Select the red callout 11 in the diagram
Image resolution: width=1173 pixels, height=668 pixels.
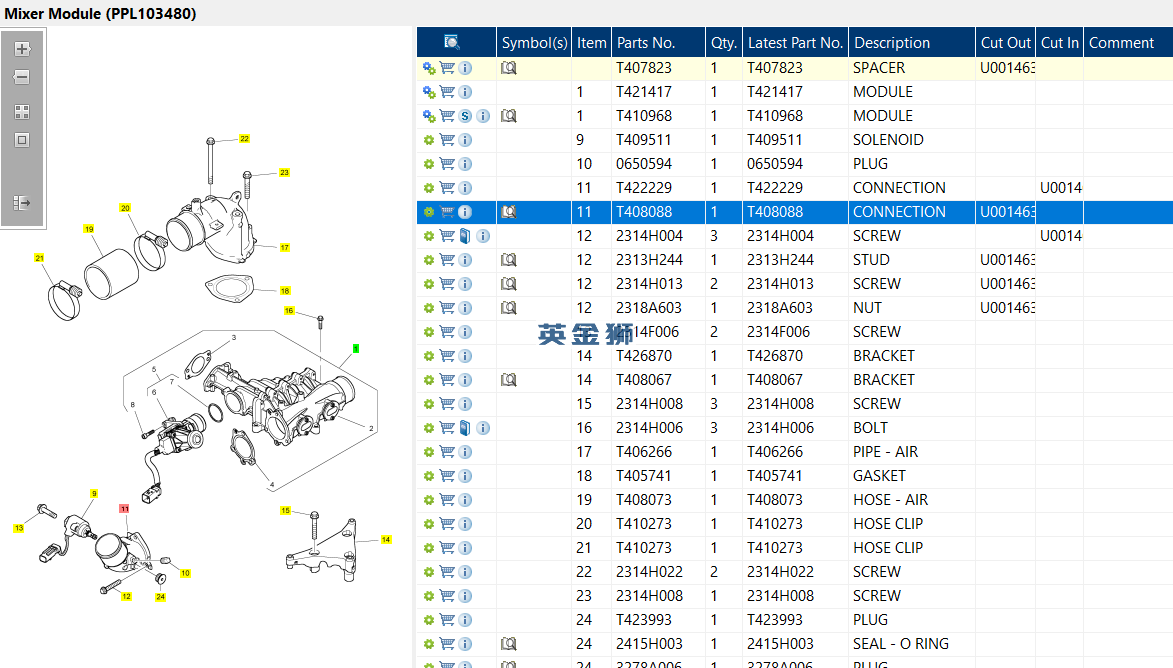(x=124, y=509)
